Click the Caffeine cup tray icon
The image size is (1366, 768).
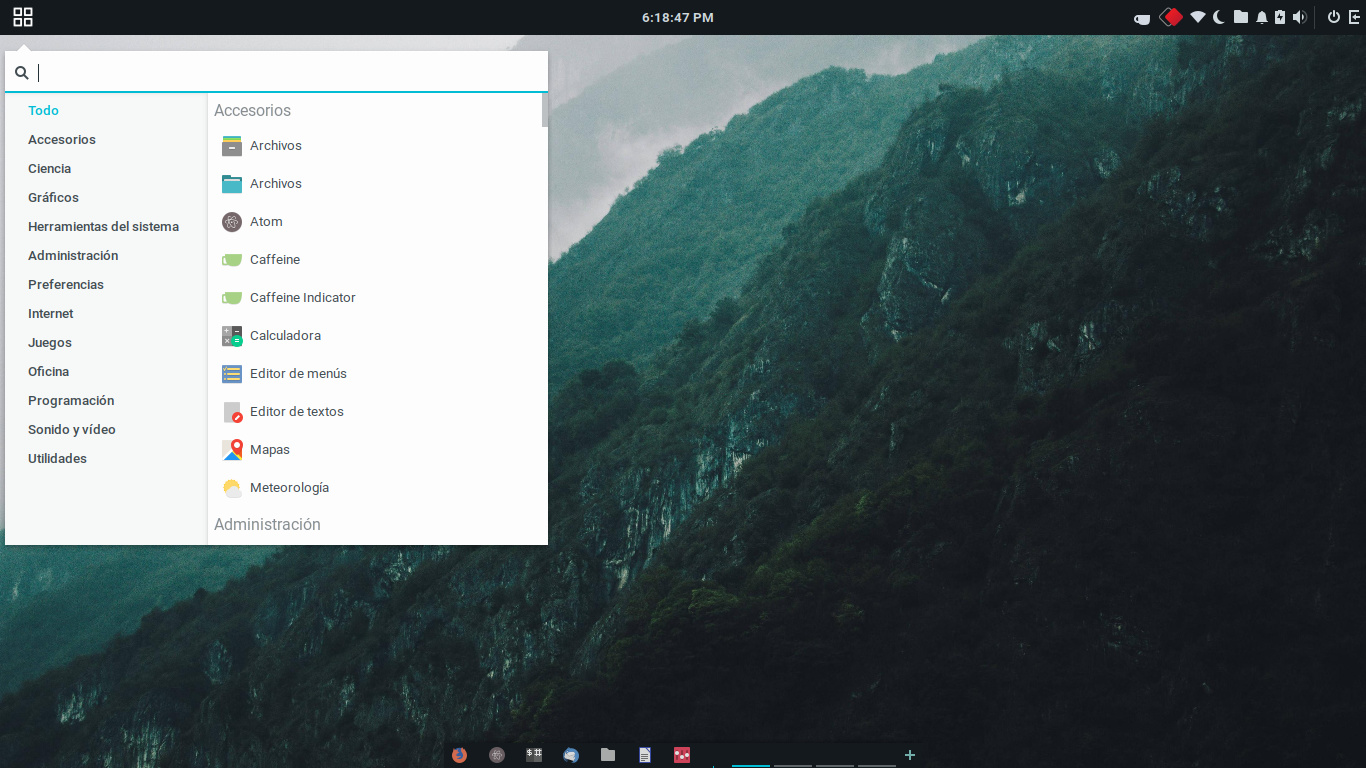(x=1142, y=18)
